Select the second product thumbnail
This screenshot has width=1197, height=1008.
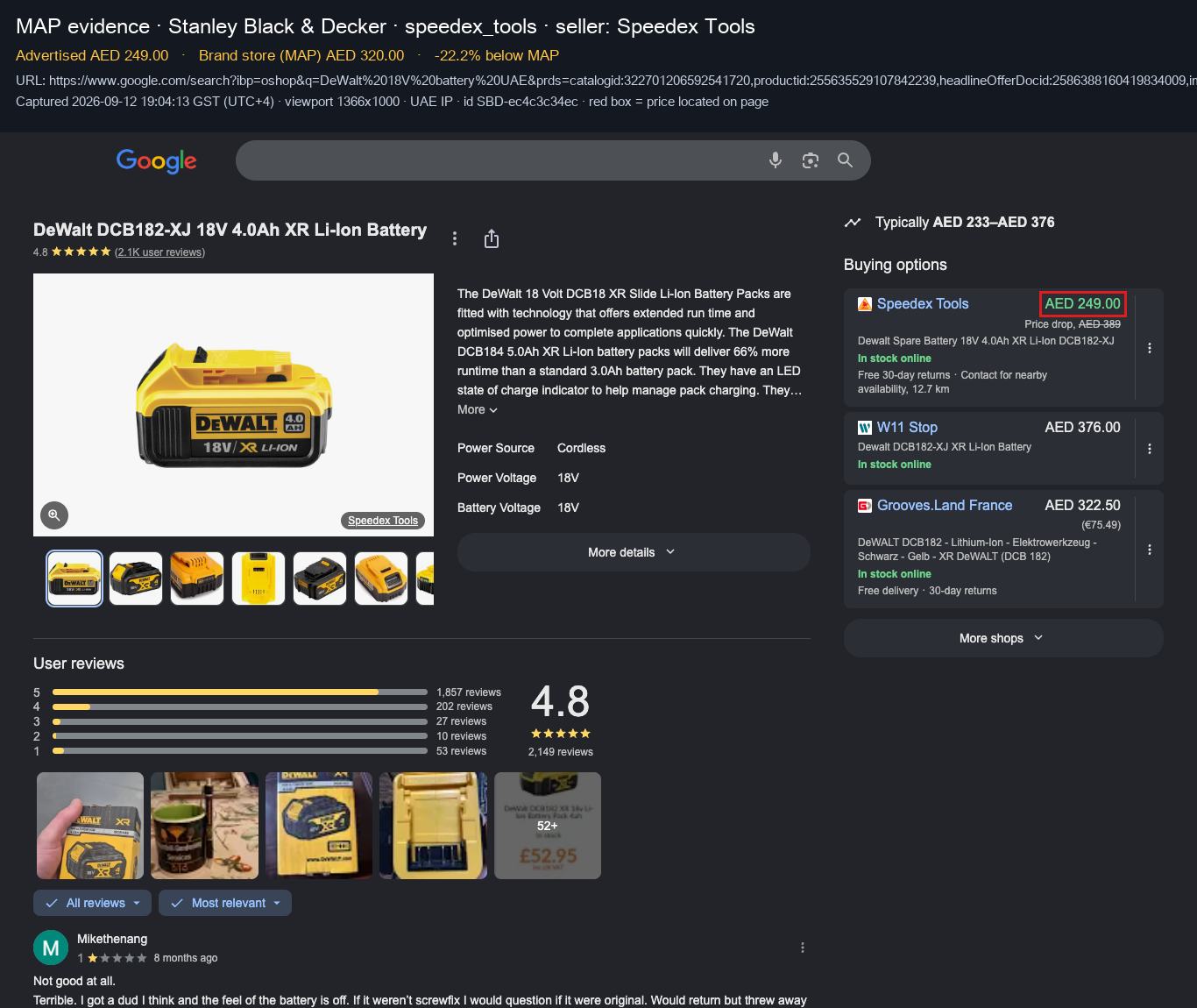(136, 579)
